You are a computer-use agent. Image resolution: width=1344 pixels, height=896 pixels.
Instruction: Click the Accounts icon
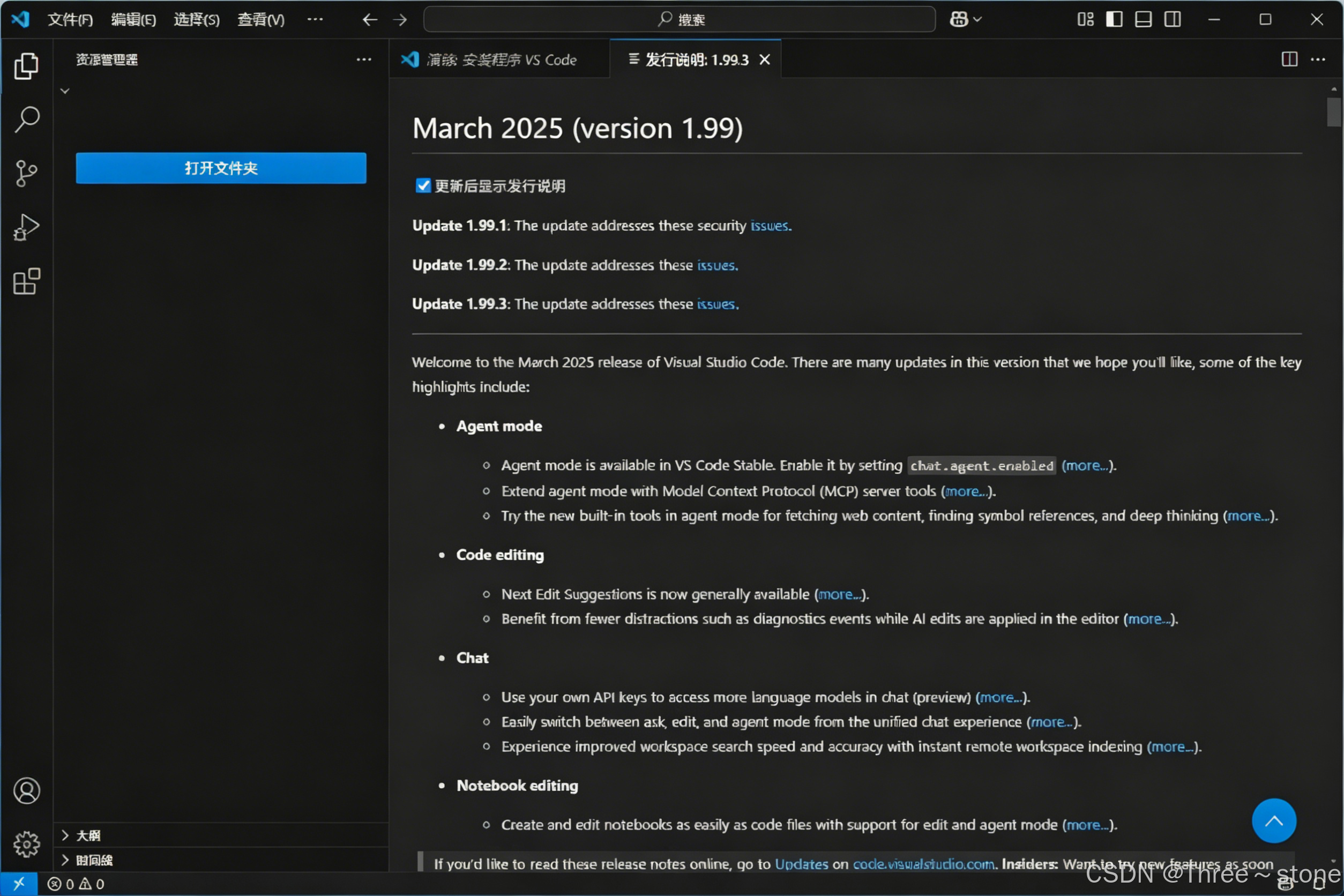(x=26, y=791)
